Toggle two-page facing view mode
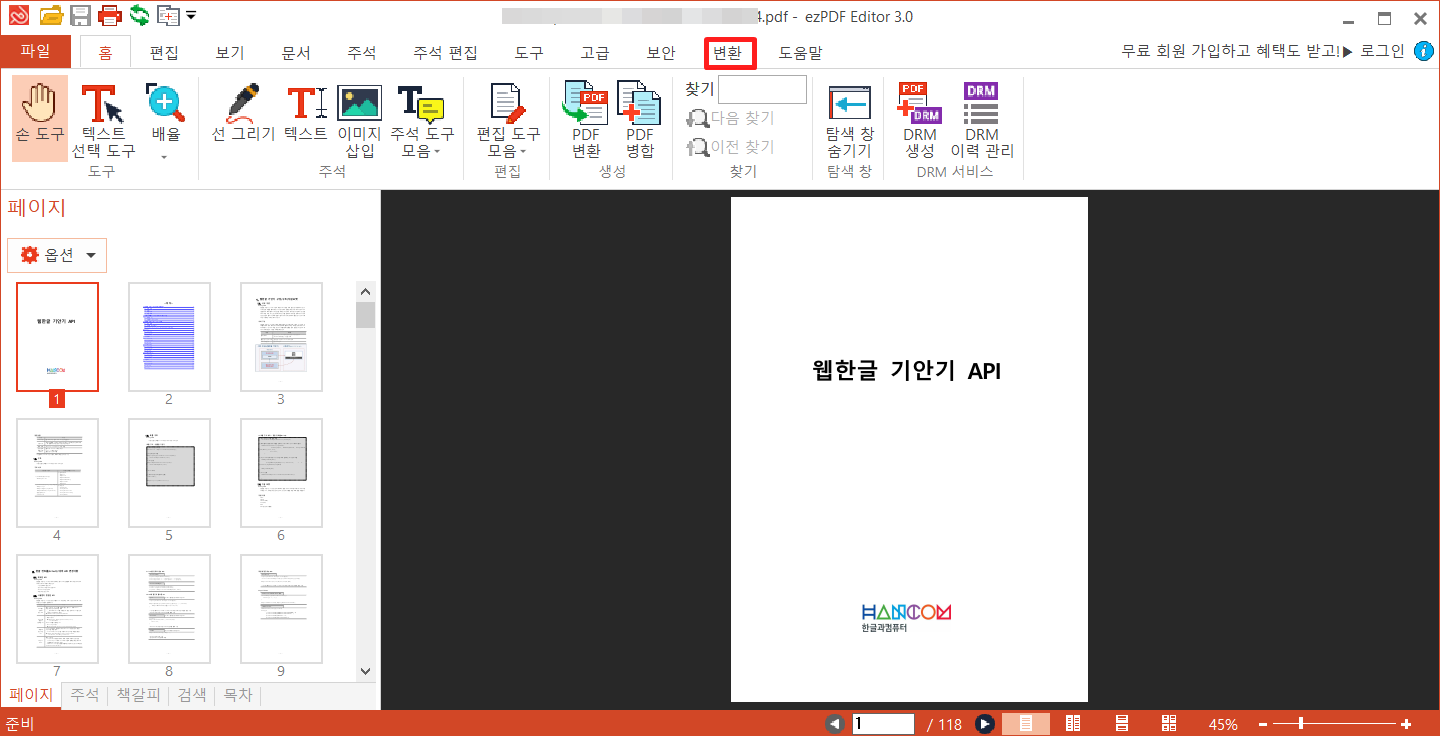 coord(1073,724)
